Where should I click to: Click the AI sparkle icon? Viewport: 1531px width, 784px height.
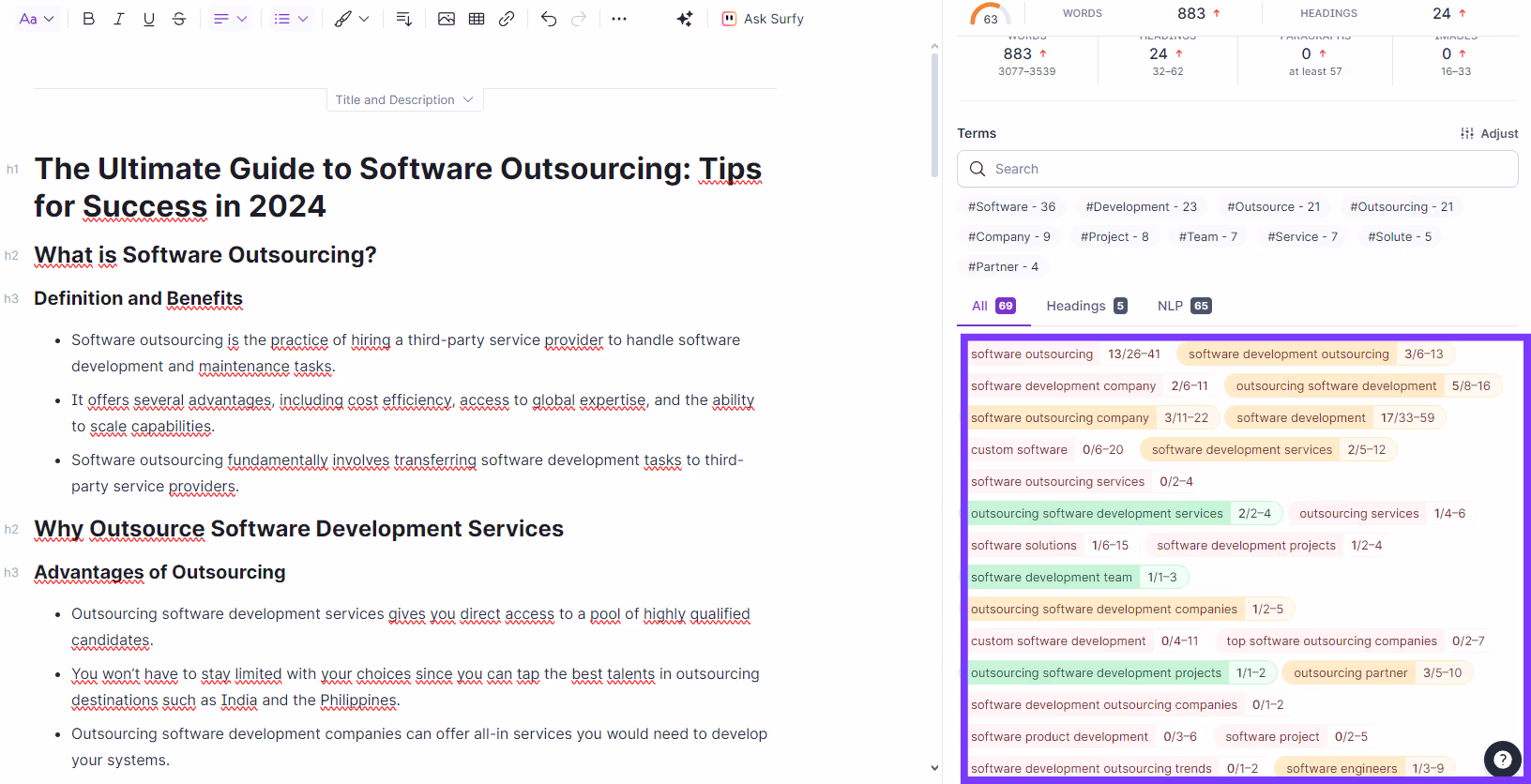click(685, 19)
